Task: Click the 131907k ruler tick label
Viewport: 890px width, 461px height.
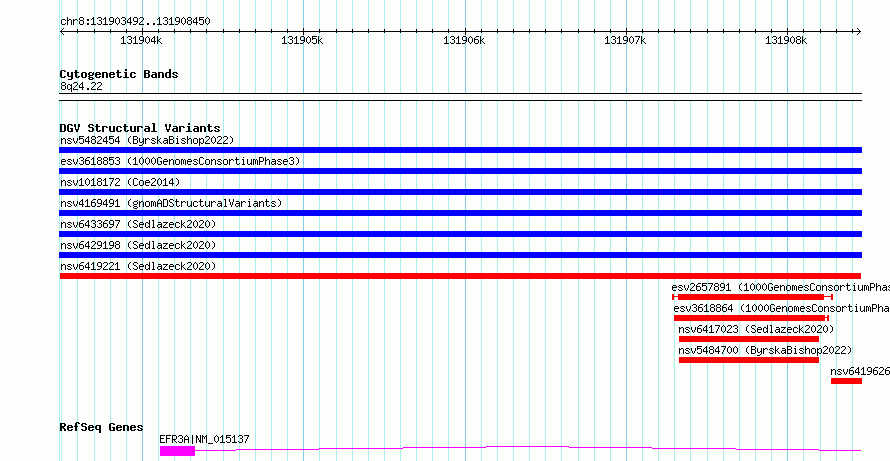Action: [625, 40]
